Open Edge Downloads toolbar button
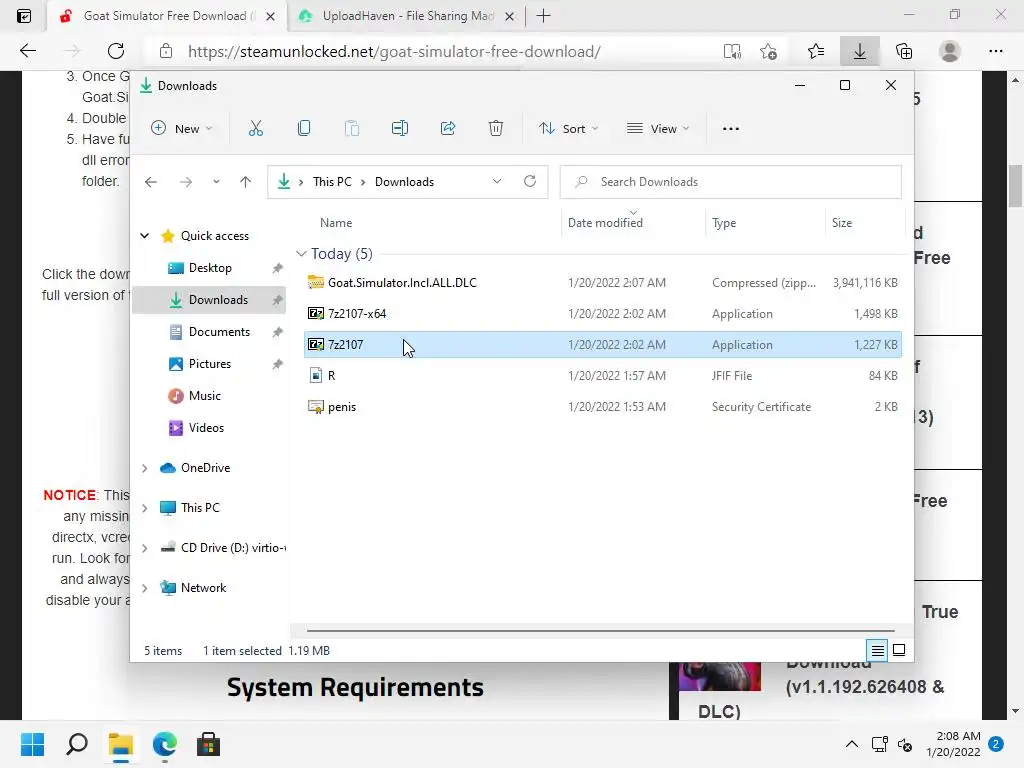 (859, 51)
